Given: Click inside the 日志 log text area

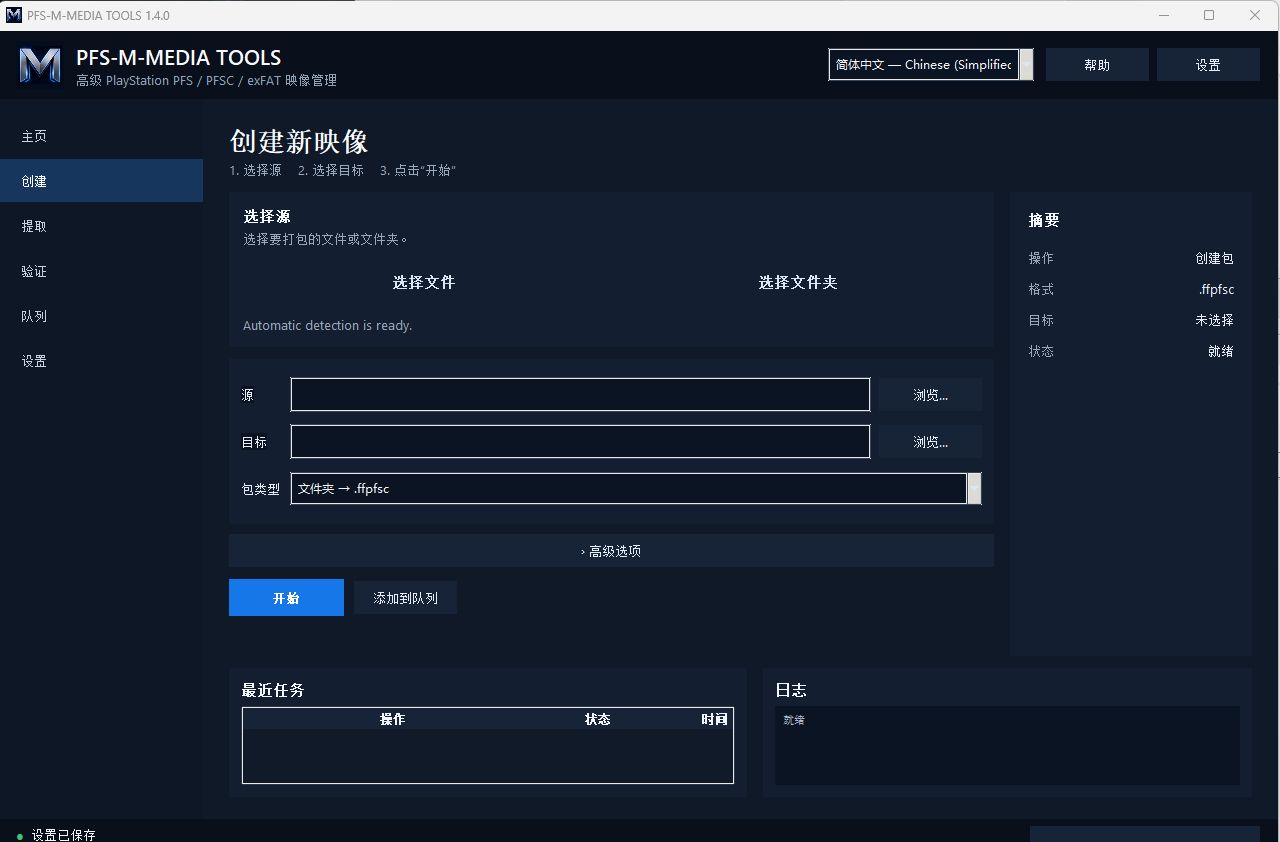Looking at the screenshot, I should (1007, 746).
